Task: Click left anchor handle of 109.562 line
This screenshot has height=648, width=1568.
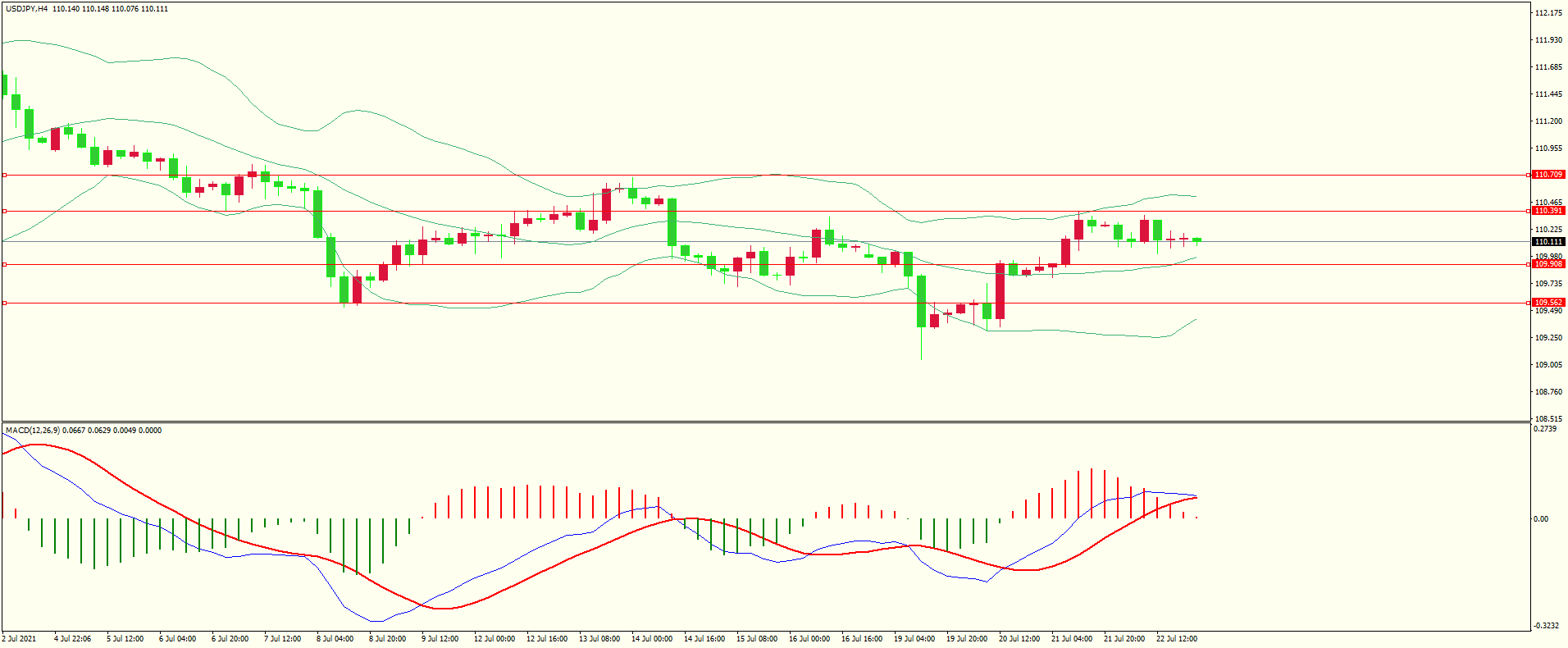Action: tap(4, 303)
